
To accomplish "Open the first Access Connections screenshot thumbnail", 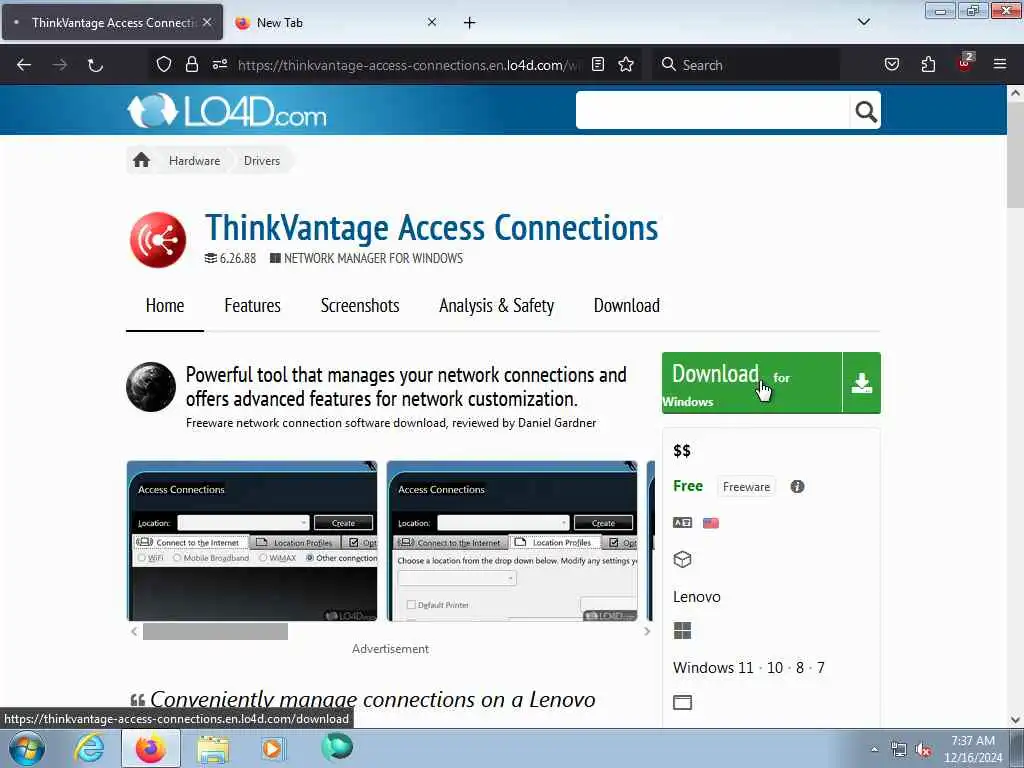I will [x=252, y=541].
